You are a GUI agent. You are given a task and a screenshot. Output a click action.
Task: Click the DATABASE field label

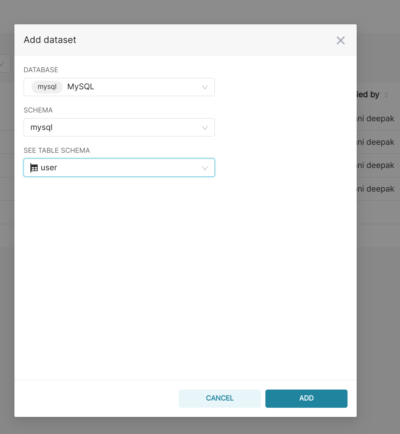[x=41, y=70]
